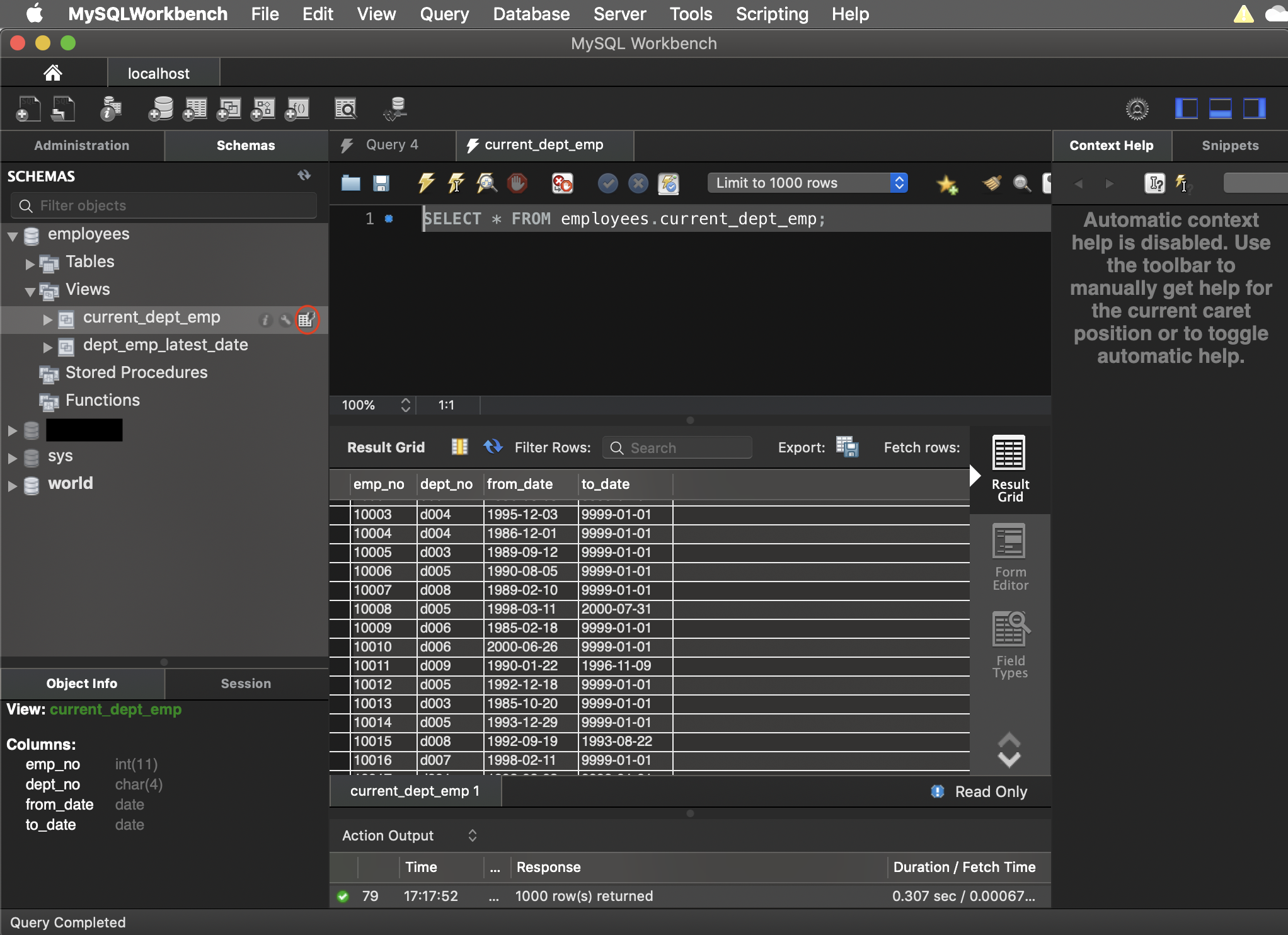Expand the world schema

coord(13,485)
